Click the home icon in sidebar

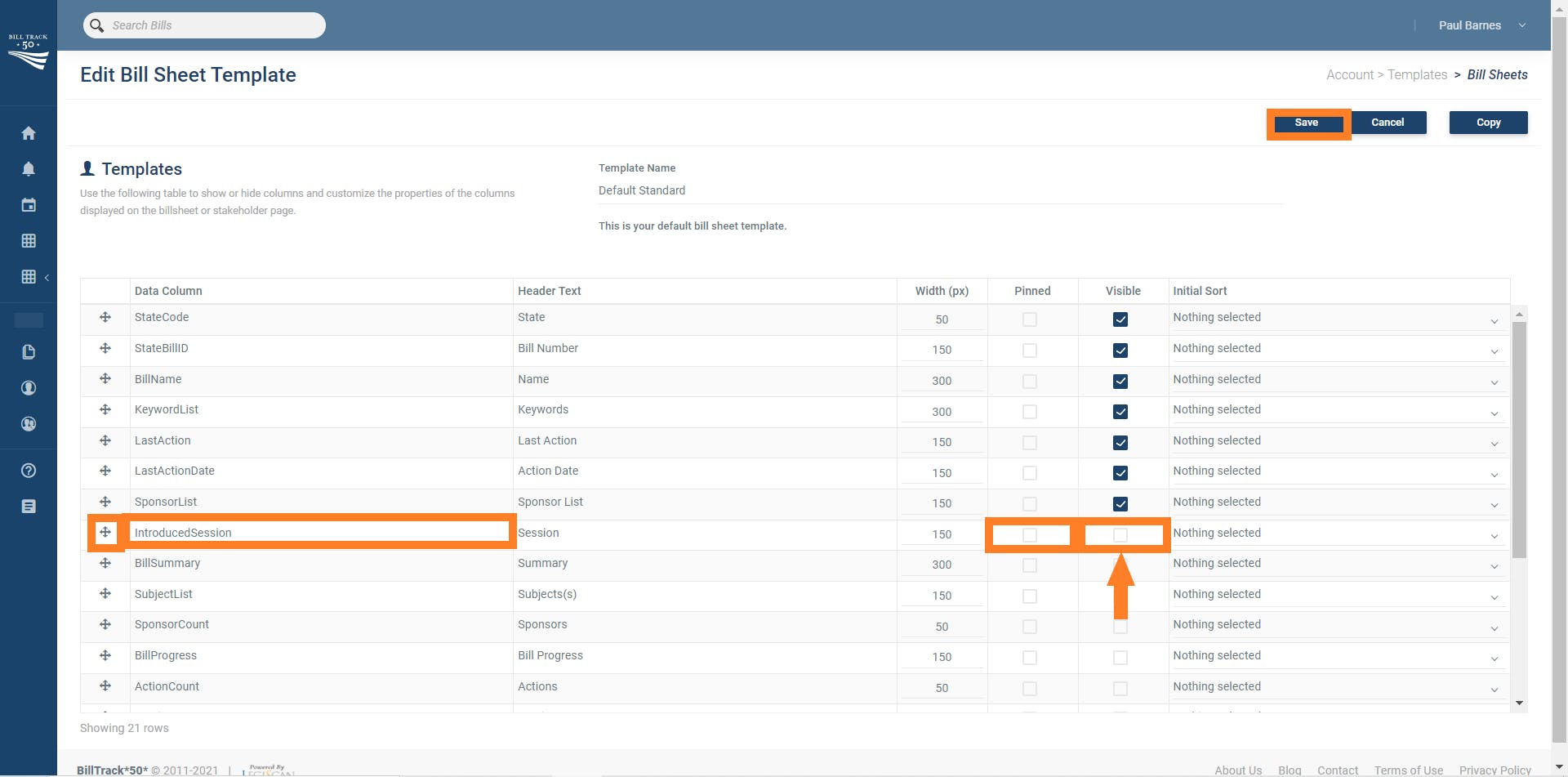pyautogui.click(x=29, y=133)
